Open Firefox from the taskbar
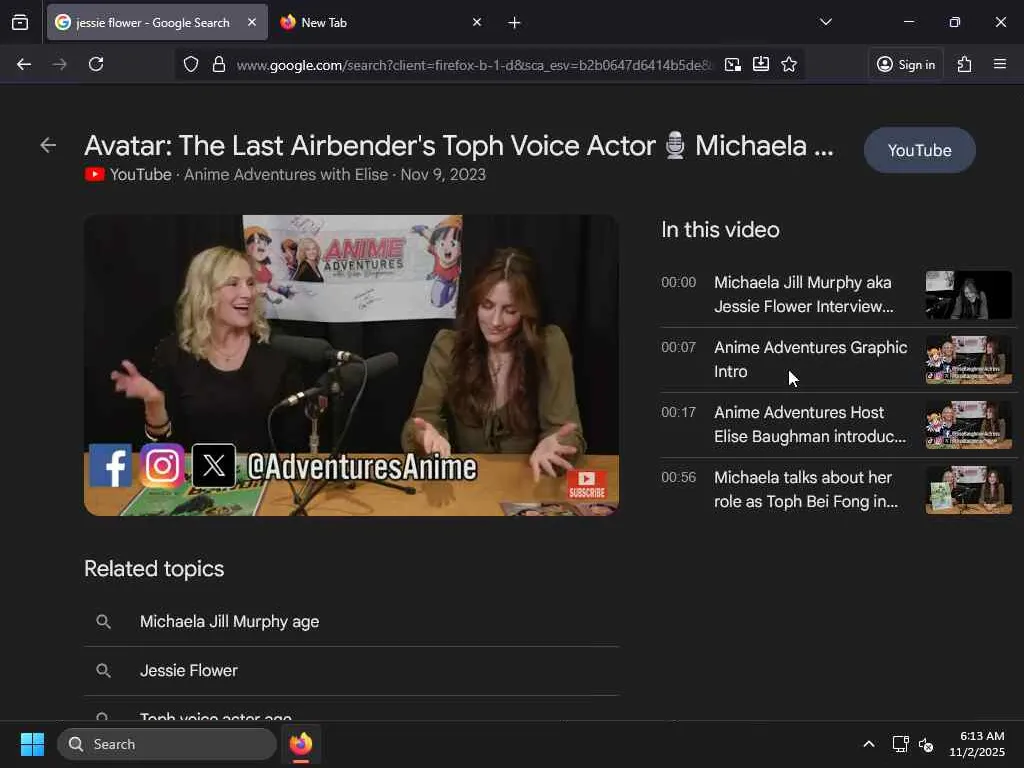This screenshot has width=1024, height=768. pyautogui.click(x=300, y=744)
